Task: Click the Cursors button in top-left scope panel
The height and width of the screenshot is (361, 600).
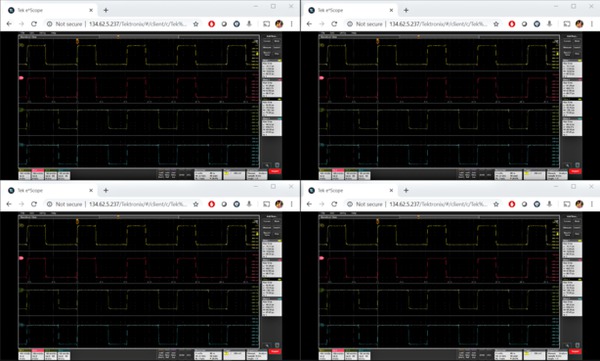Action: (x=267, y=41)
